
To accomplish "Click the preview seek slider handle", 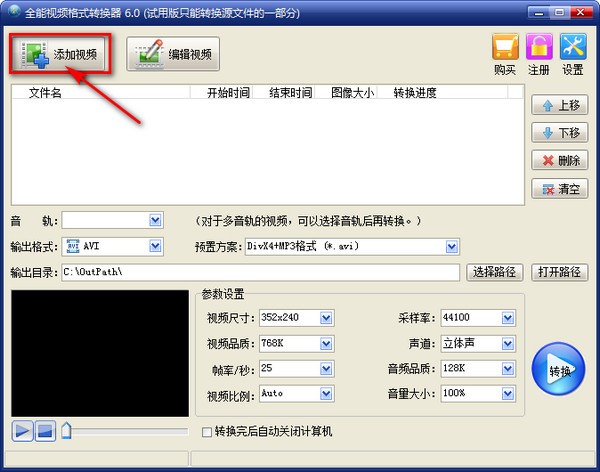I will tap(66, 431).
